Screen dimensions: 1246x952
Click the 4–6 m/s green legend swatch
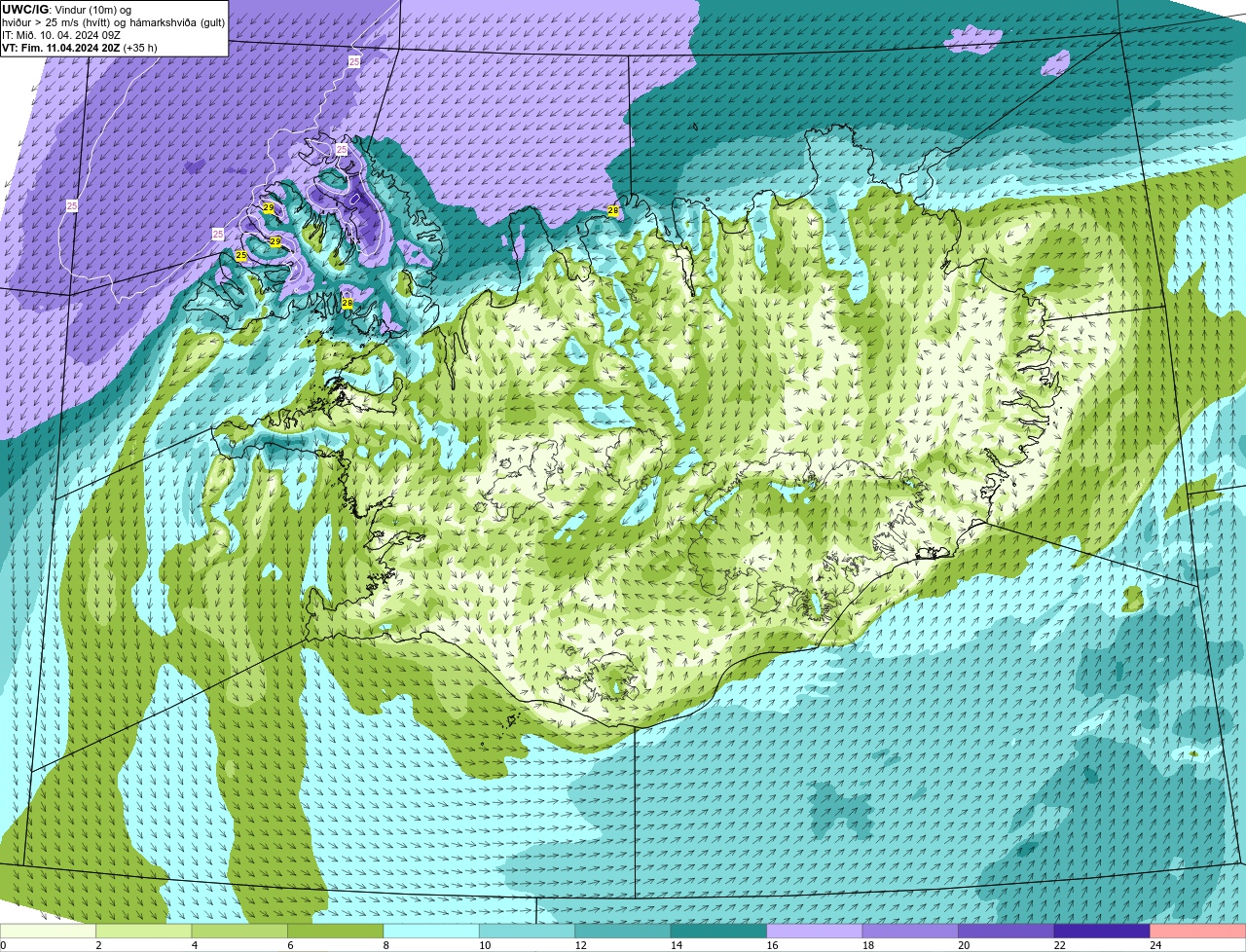239,931
